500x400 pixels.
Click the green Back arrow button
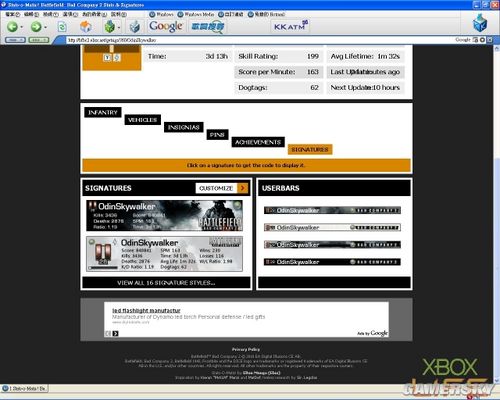point(13,27)
